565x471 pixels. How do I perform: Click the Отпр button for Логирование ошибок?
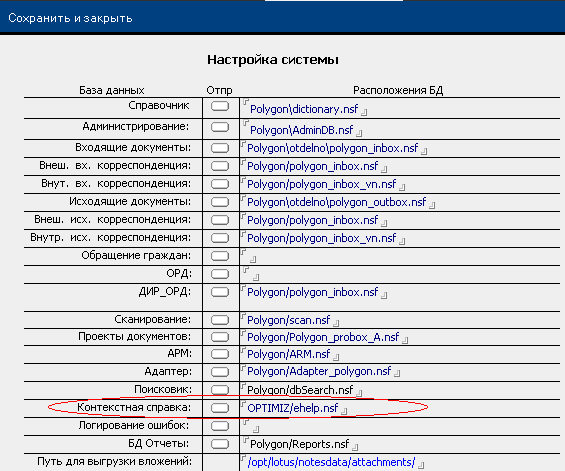(220, 426)
